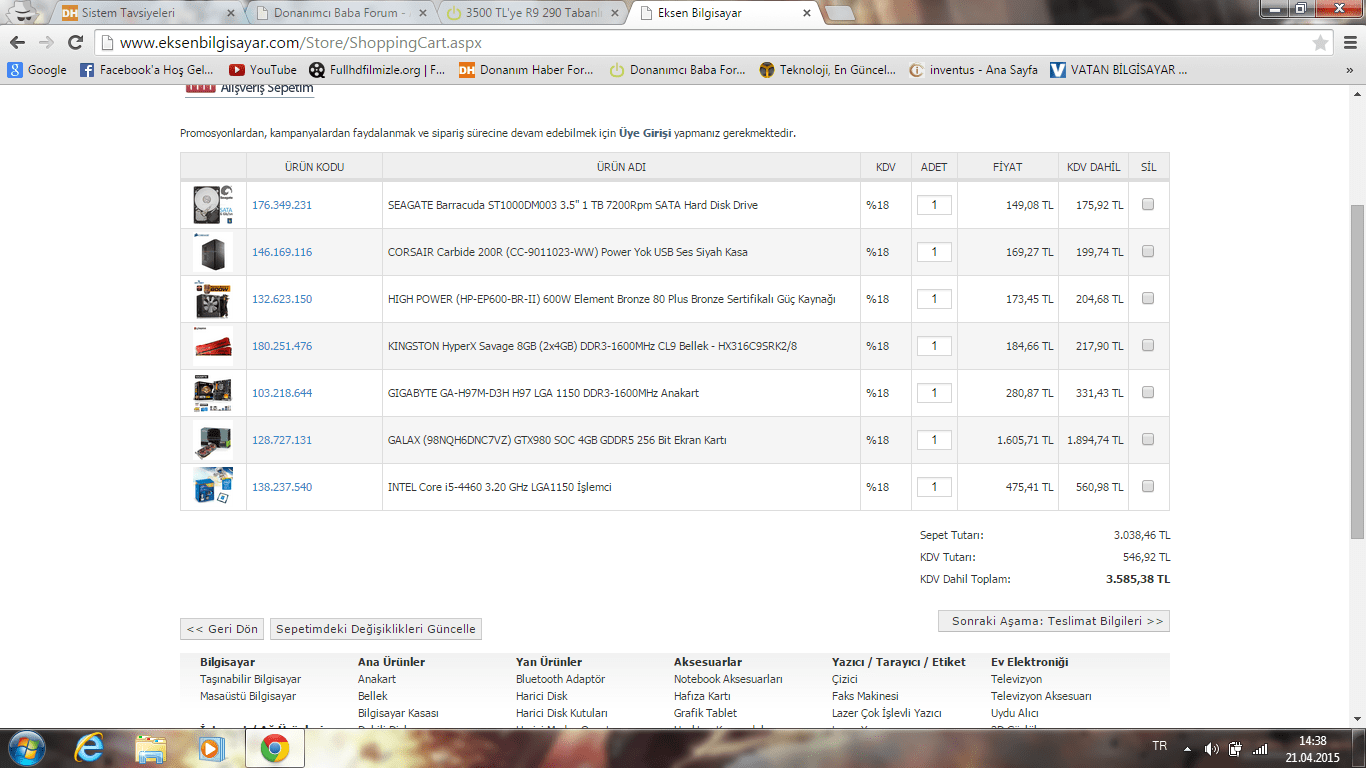Screen dimensions: 1366x768
Task: Click the << Geri Dön button
Action: (x=222, y=629)
